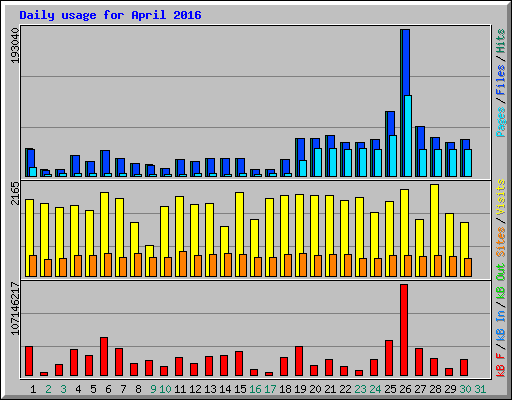Select day 19 on the date axis
This screenshot has height=400, width=512.
(300, 389)
